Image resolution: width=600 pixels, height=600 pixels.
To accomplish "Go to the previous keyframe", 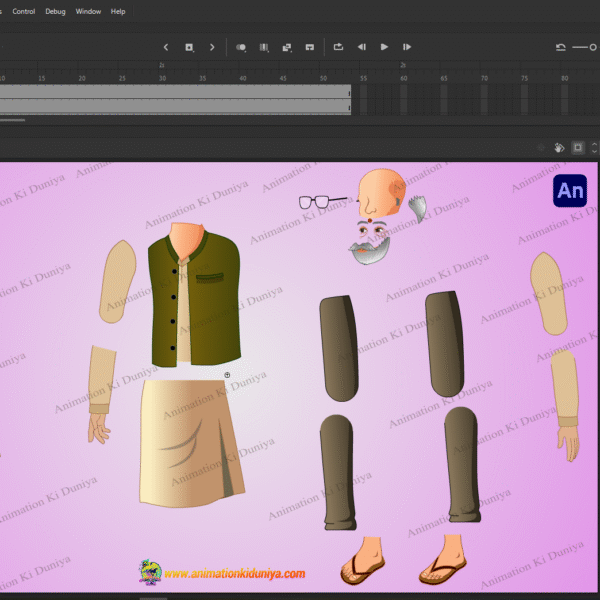I will tap(166, 47).
